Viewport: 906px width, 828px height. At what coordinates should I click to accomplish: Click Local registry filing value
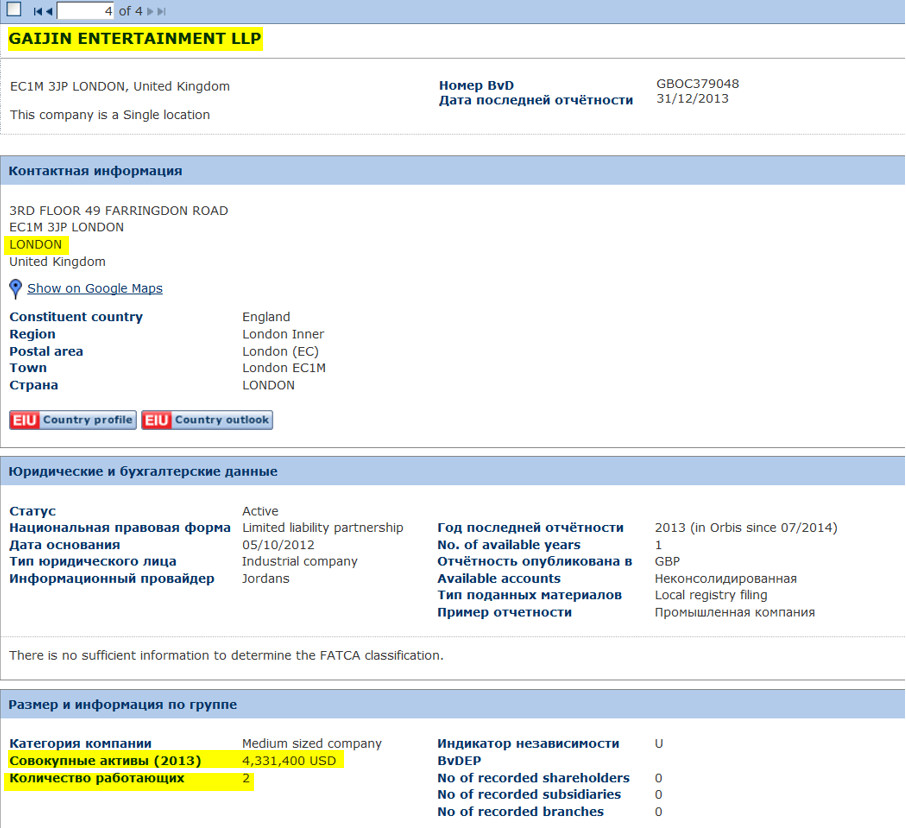click(711, 595)
